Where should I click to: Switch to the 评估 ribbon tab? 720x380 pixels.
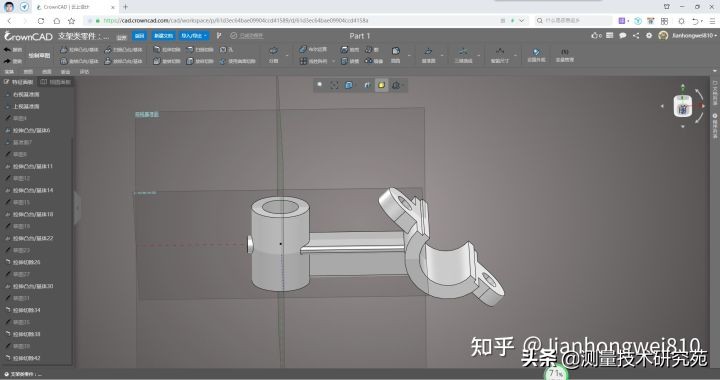click(x=84, y=72)
